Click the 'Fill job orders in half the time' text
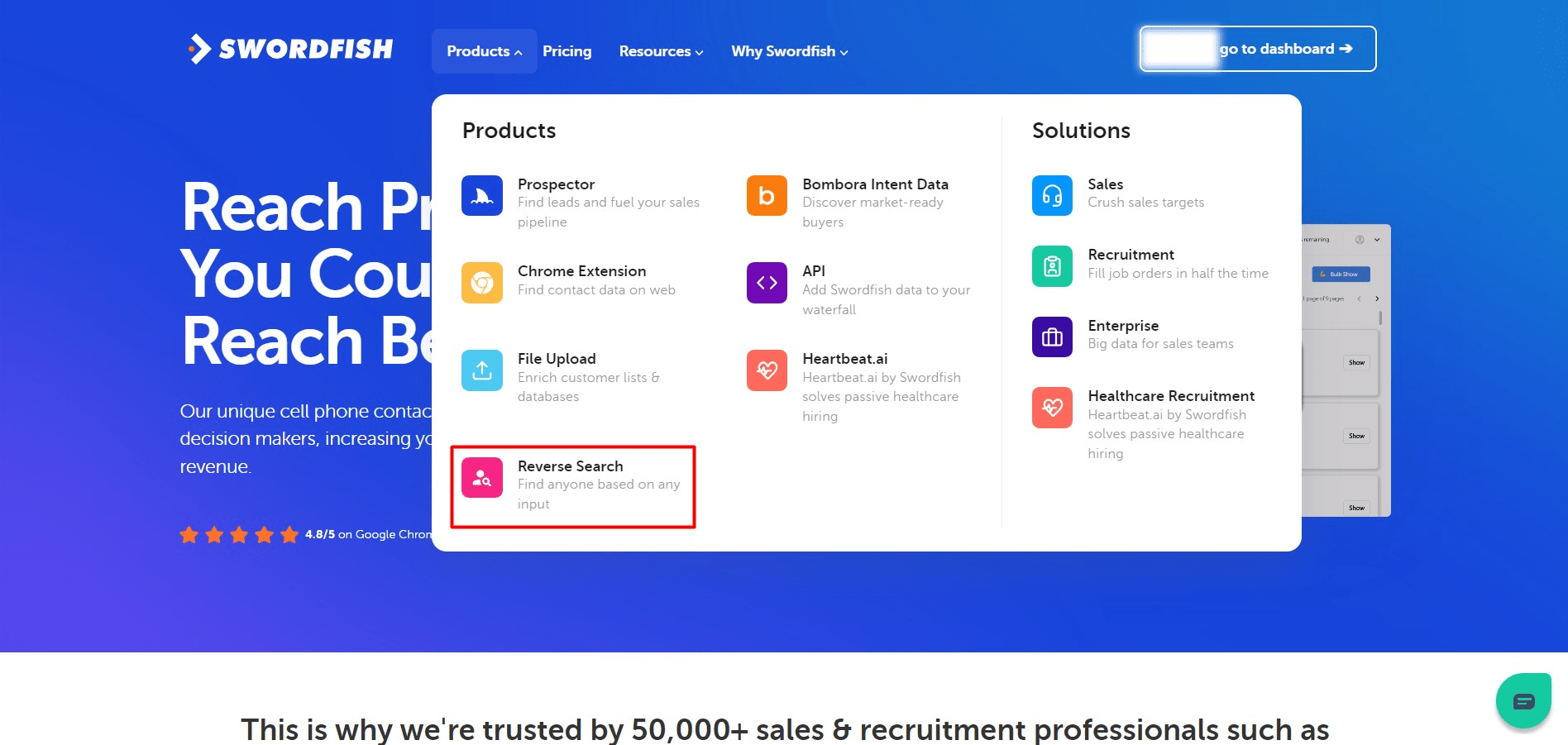1568x745 pixels. [x=1178, y=274]
